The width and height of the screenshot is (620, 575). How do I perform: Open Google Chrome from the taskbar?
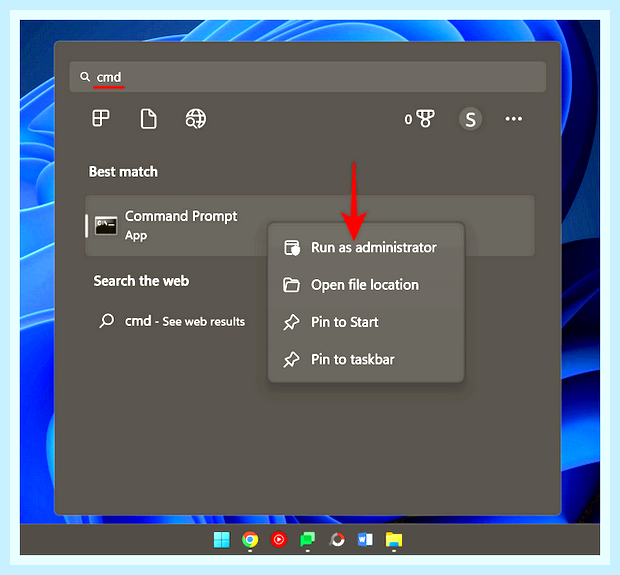pos(250,539)
